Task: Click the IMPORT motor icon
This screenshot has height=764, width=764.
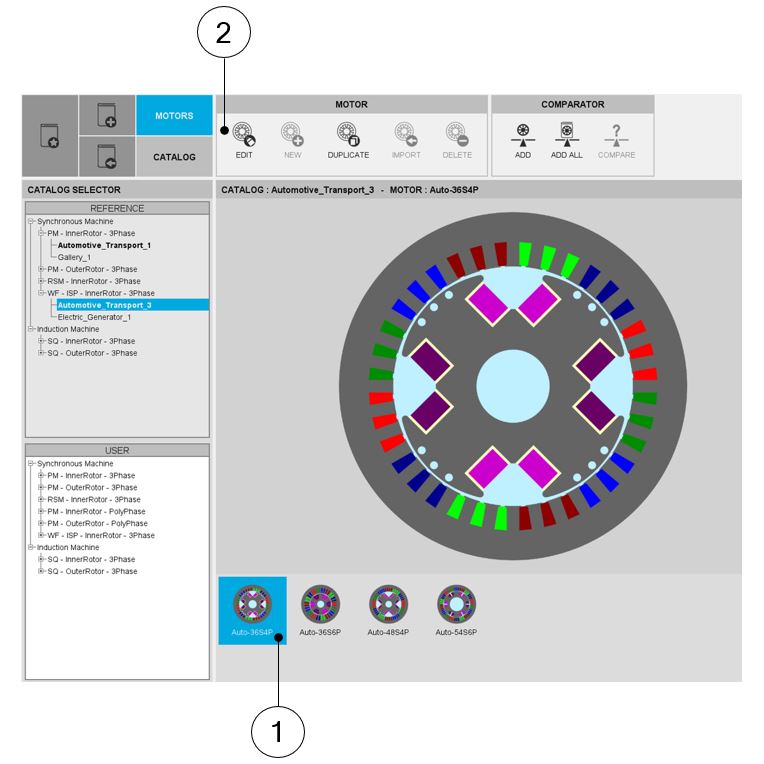Action: (406, 134)
